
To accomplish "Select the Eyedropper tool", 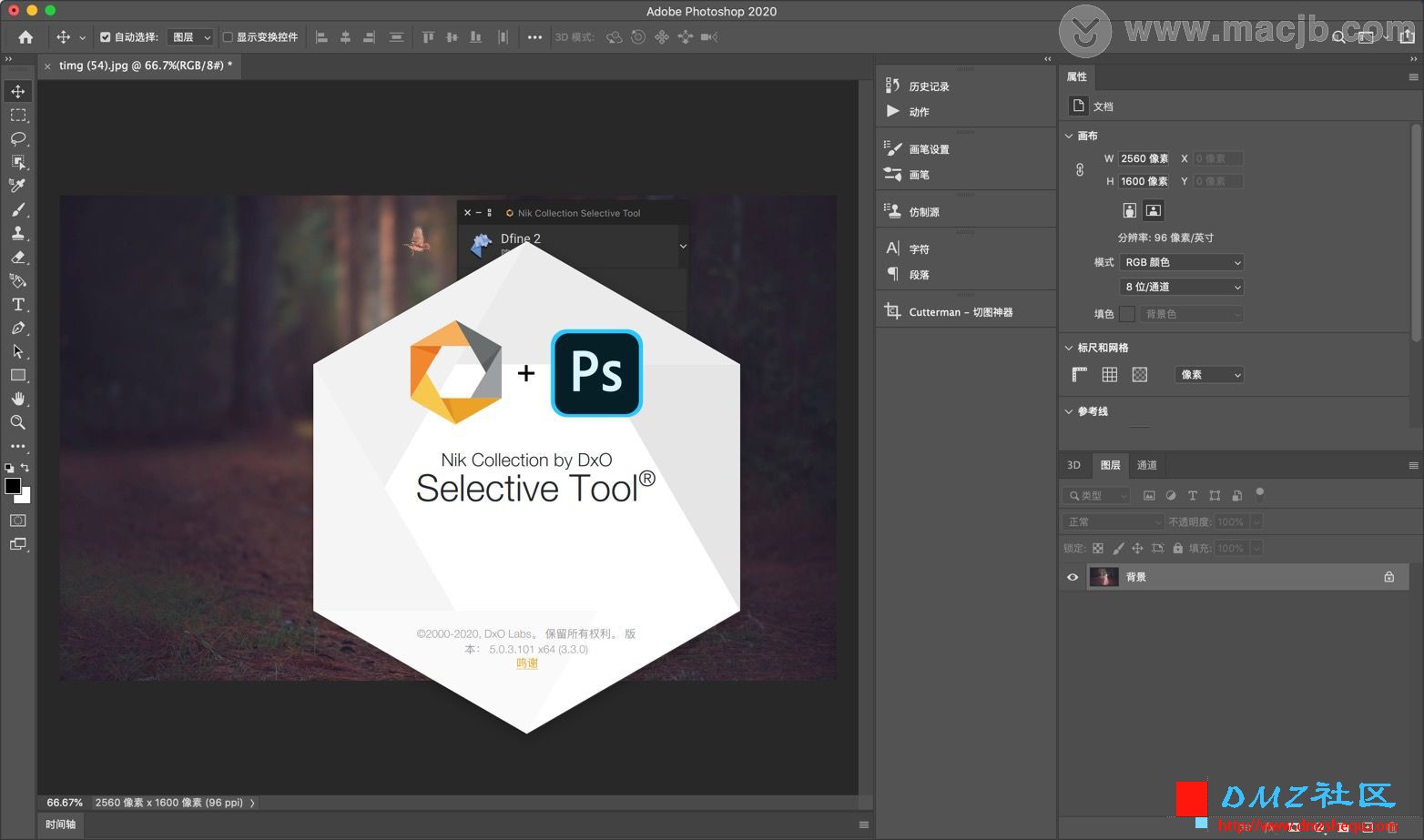I will coord(18,186).
